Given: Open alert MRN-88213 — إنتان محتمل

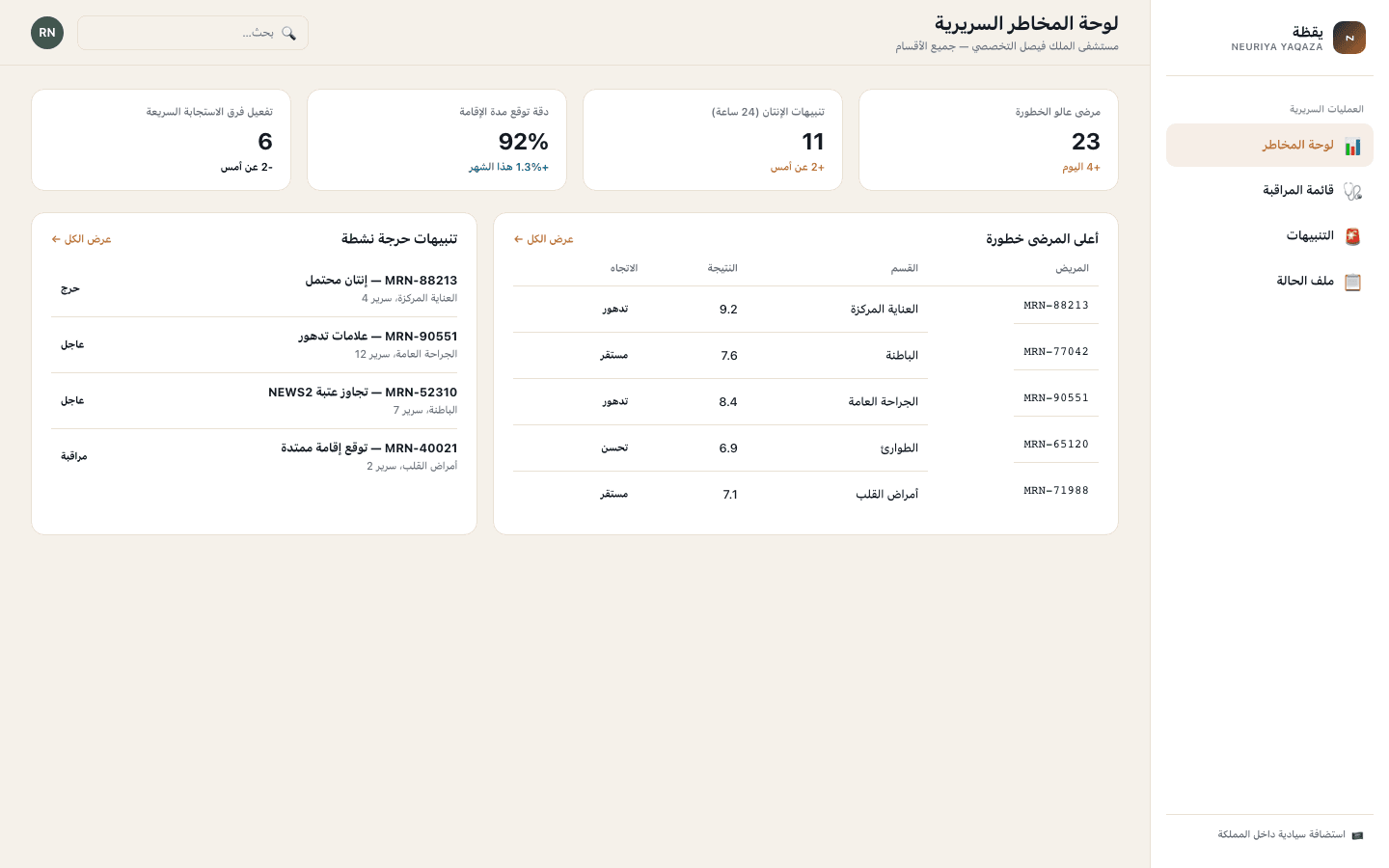Looking at the screenshot, I should [255, 288].
